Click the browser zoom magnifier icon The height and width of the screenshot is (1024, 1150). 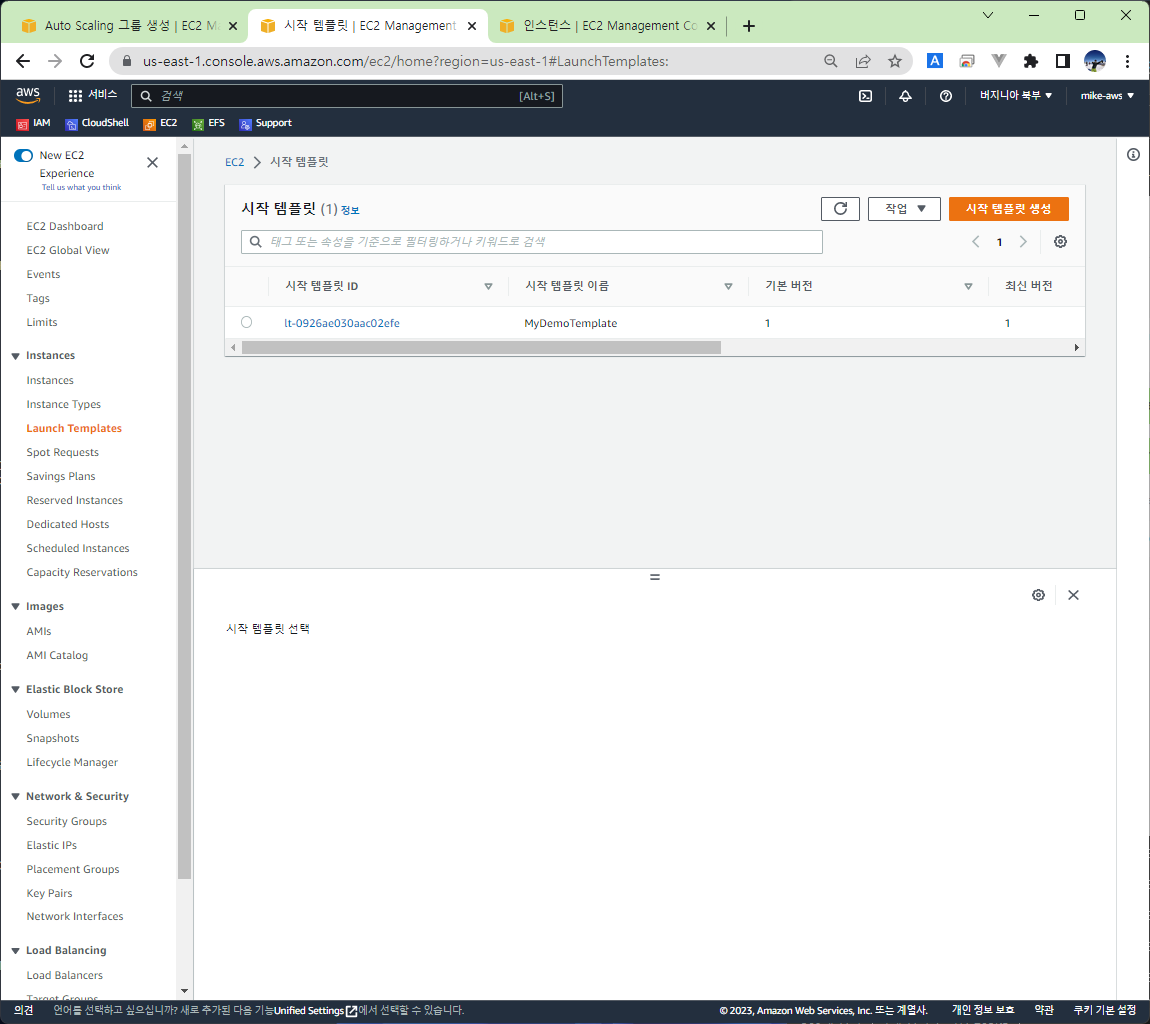coord(831,62)
